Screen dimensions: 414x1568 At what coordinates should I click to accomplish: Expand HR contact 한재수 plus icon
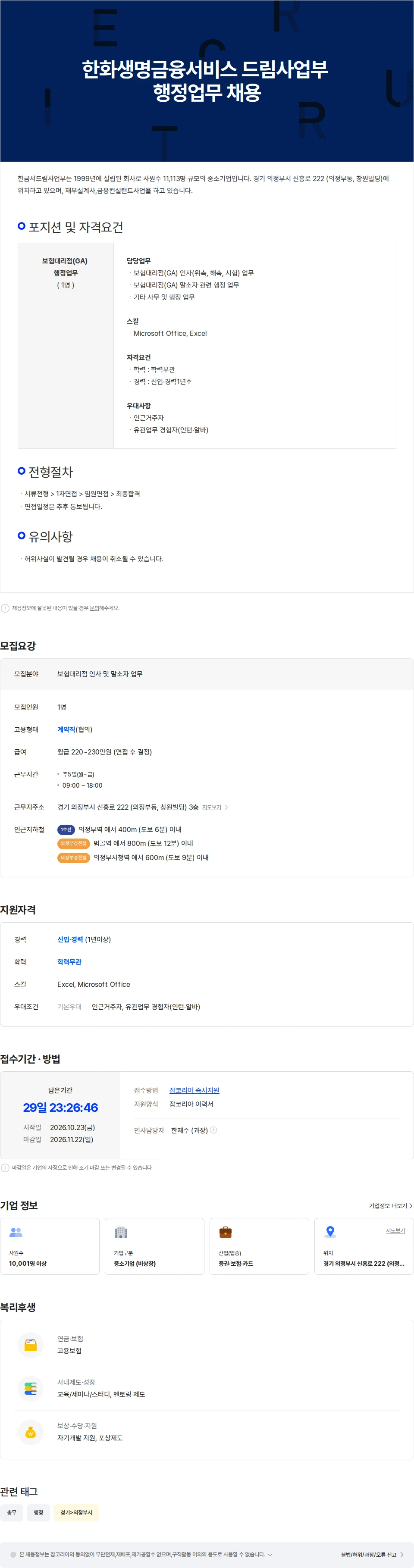click(214, 1130)
